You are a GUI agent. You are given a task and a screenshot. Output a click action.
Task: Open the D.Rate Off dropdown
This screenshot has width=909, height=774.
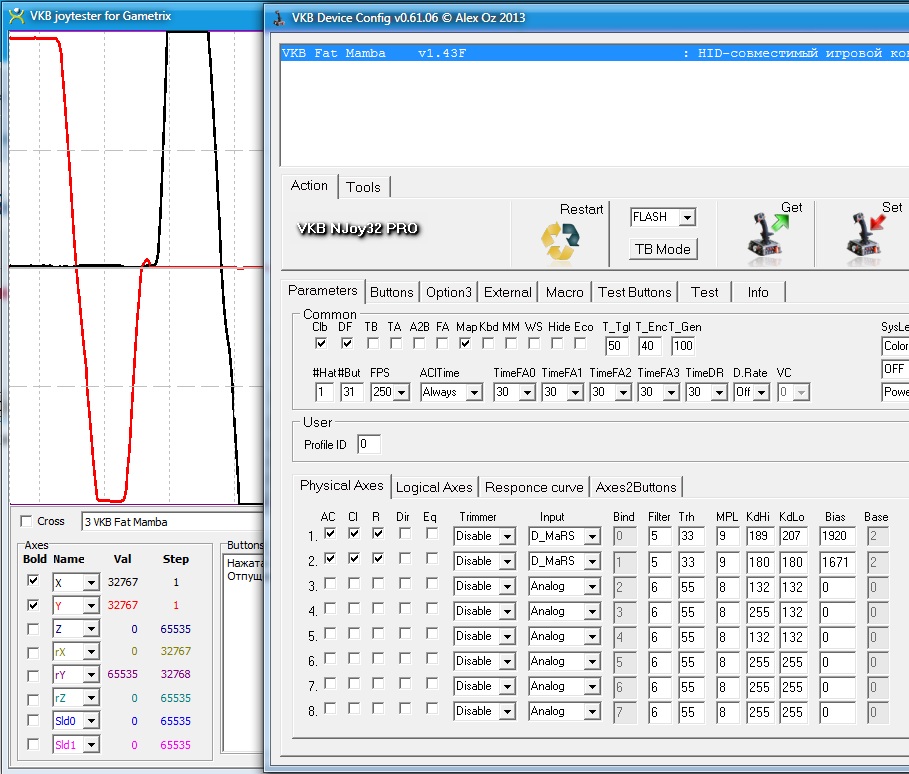[x=762, y=393]
